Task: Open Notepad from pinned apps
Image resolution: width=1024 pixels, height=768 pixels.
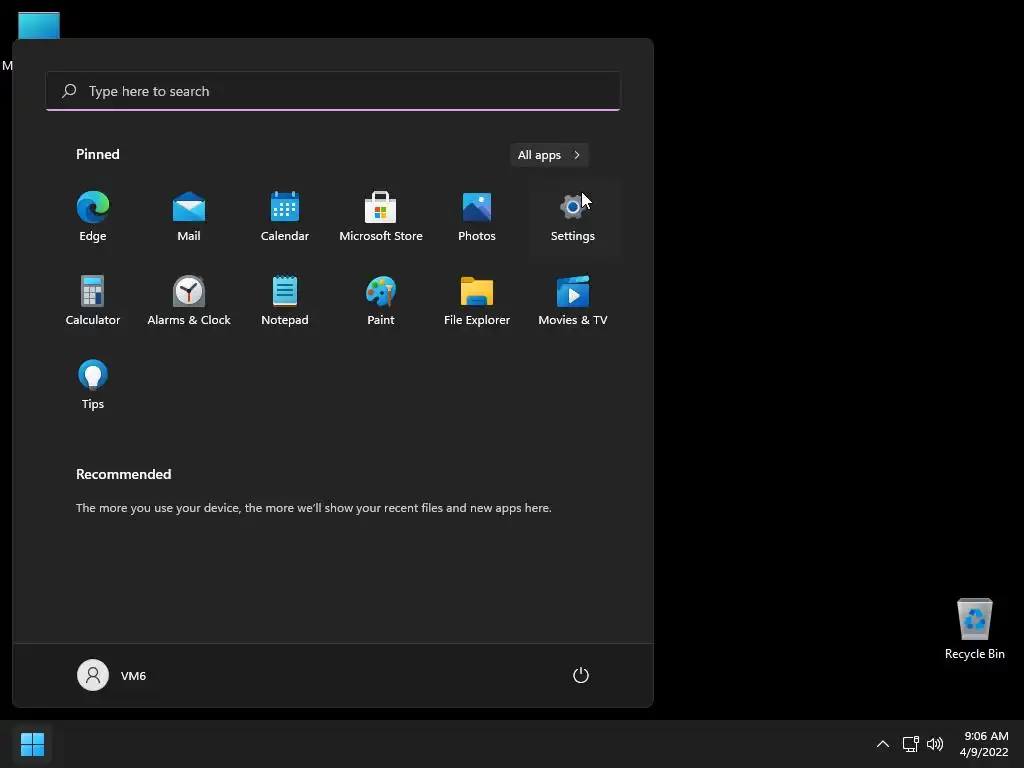Action: click(x=285, y=300)
